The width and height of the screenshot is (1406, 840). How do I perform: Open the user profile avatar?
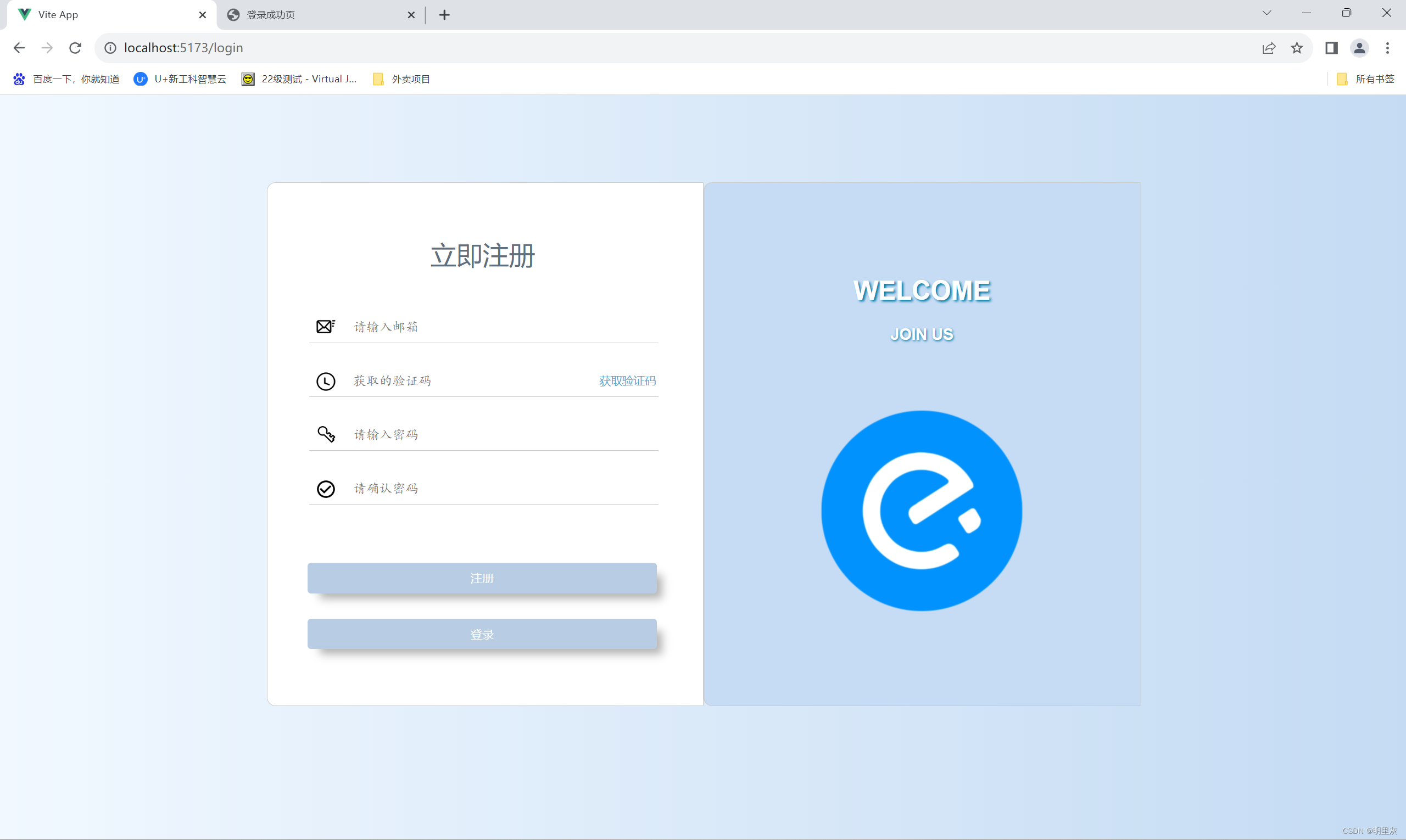point(1359,48)
